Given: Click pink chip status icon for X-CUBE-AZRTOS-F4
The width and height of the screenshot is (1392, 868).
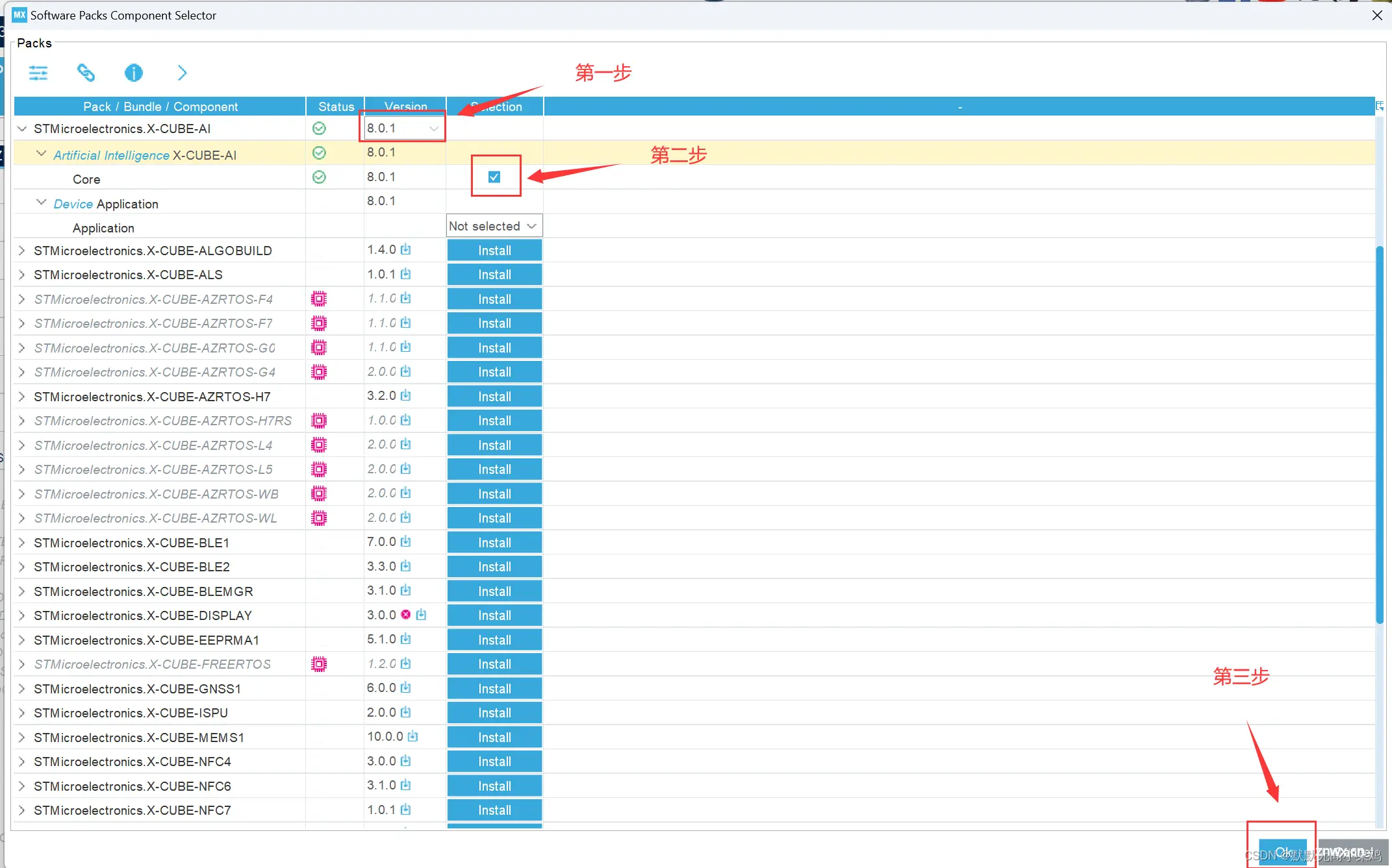Looking at the screenshot, I should [319, 299].
